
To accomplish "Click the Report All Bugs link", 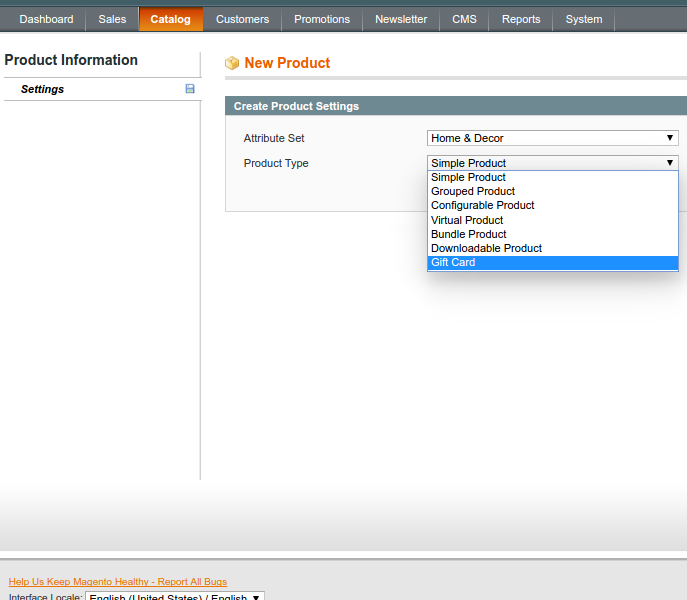I will pos(118,582).
